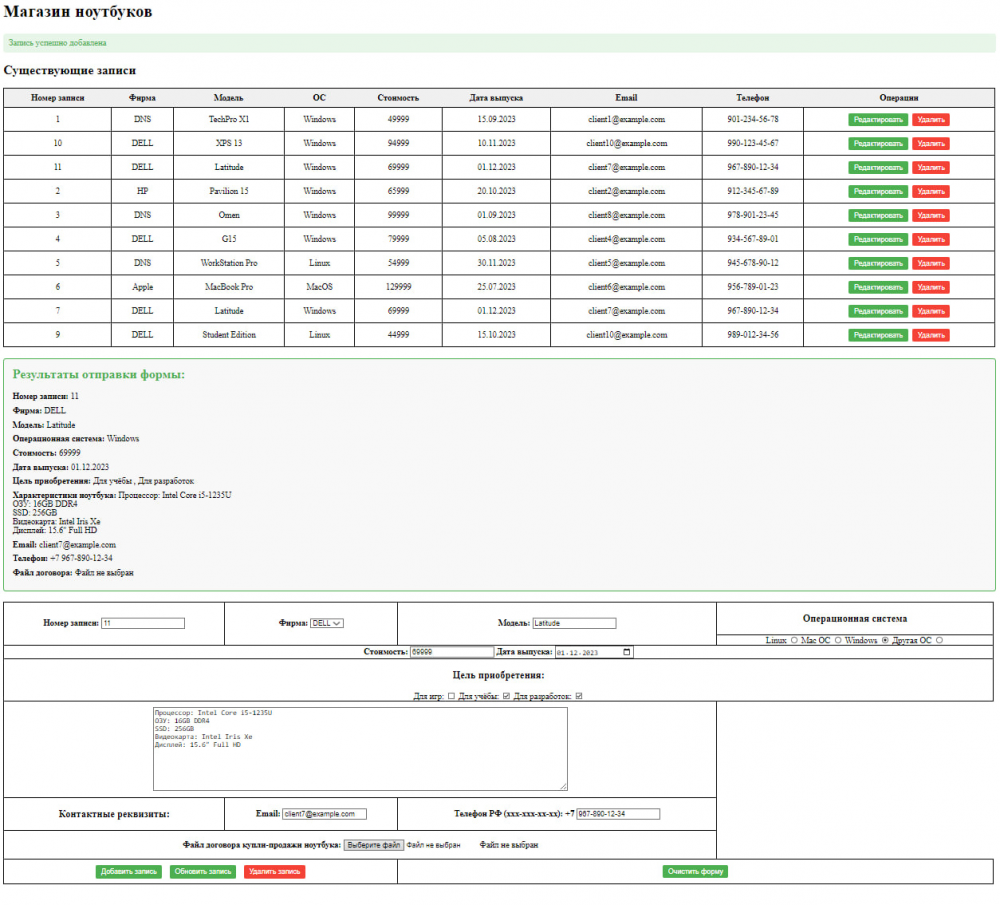Focus the Стоимость input field

(x=452, y=652)
